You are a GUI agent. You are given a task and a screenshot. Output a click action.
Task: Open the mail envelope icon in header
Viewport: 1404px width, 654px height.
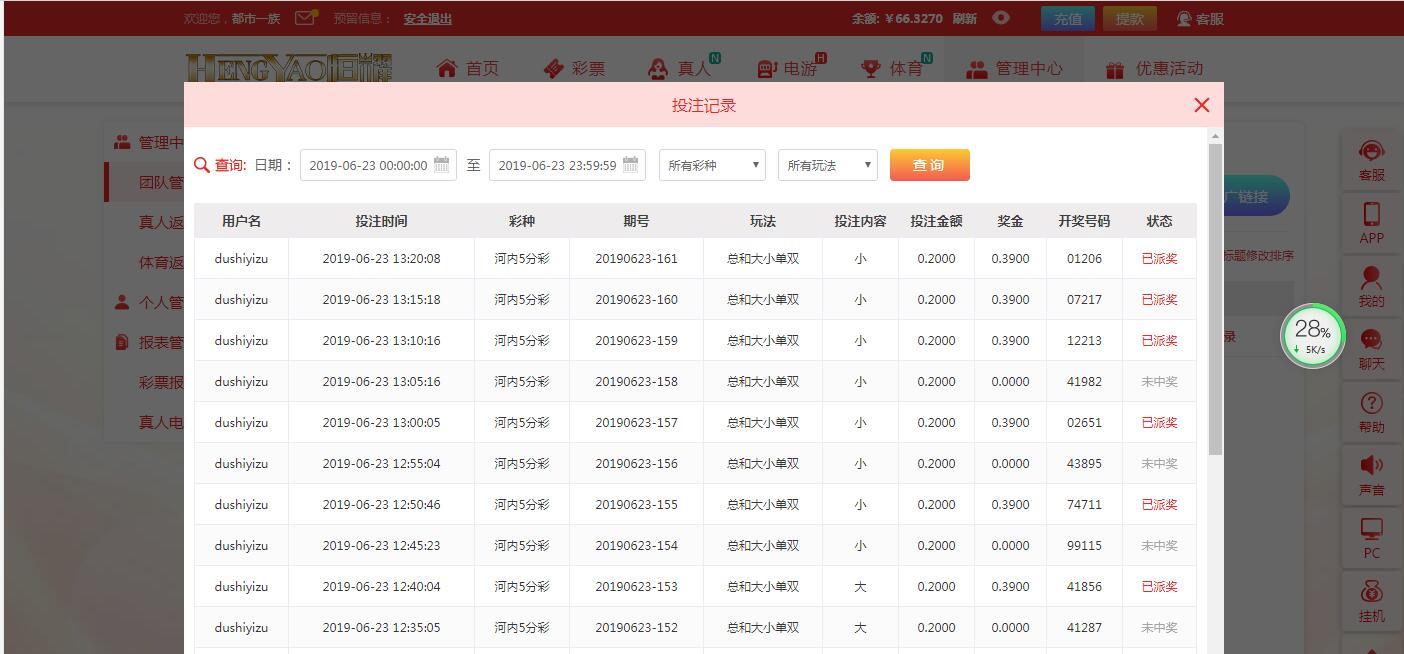click(x=306, y=17)
